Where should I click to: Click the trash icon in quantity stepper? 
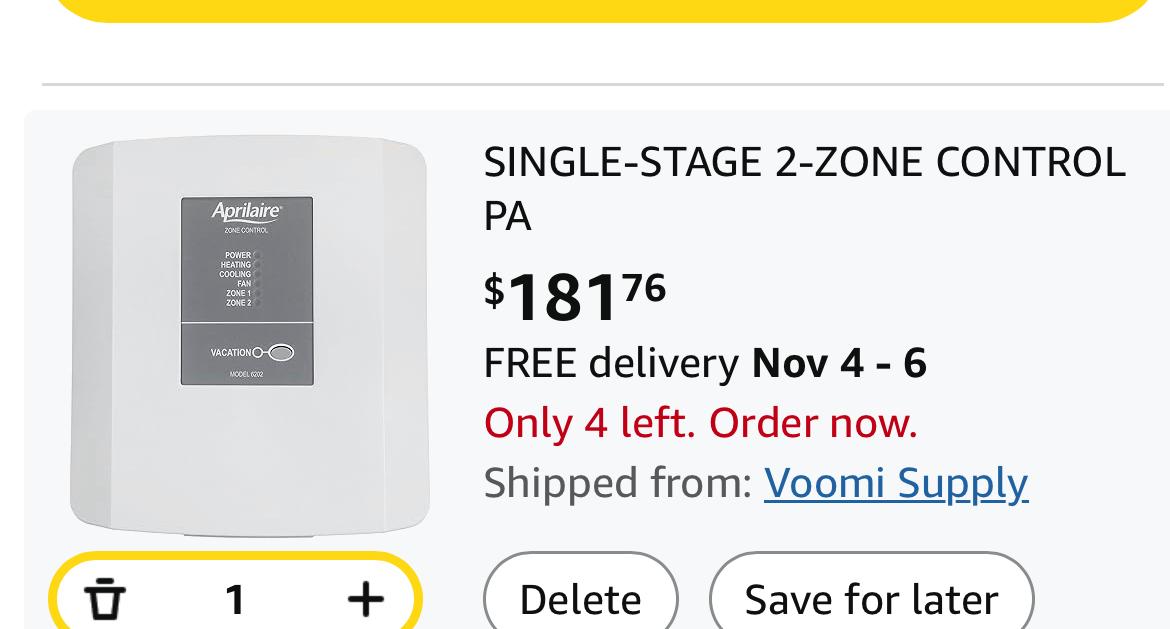coord(105,599)
